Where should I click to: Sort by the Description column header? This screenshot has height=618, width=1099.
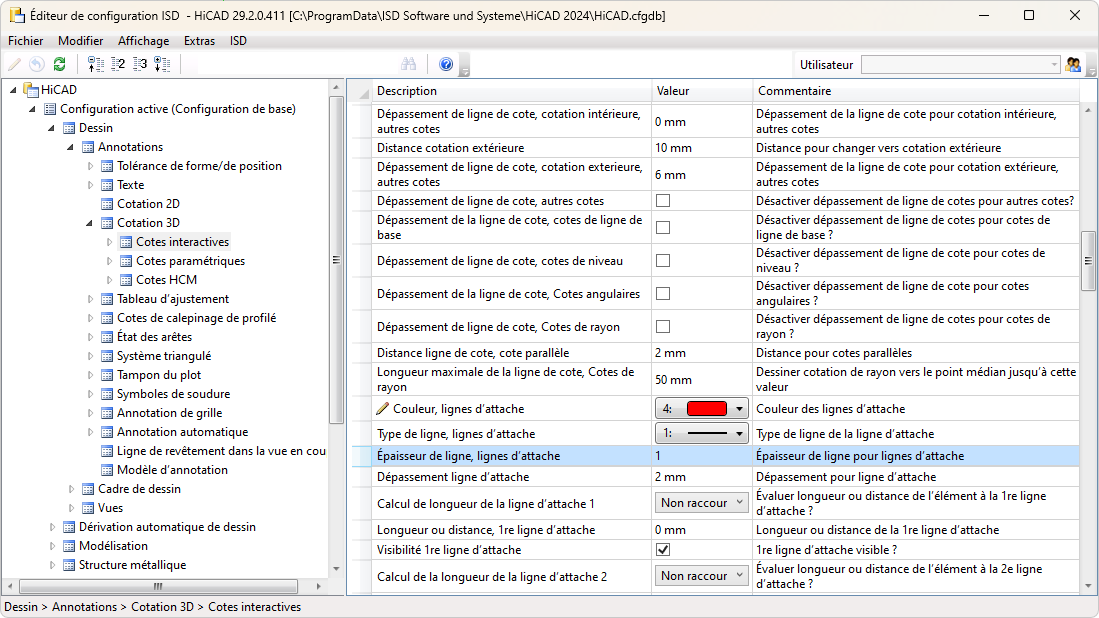coord(511,91)
